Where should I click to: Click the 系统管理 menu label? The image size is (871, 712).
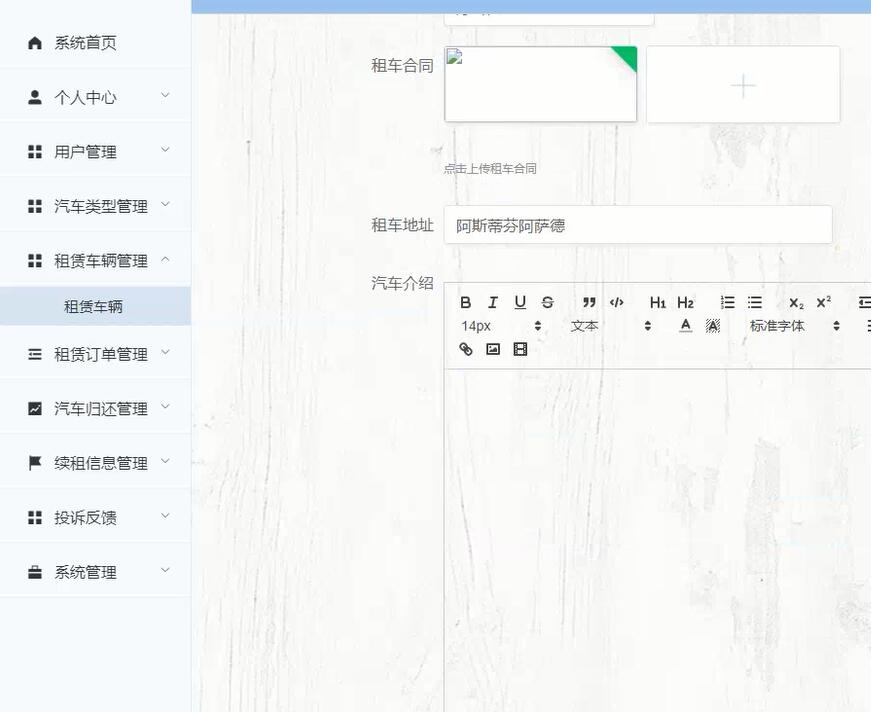[85, 571]
